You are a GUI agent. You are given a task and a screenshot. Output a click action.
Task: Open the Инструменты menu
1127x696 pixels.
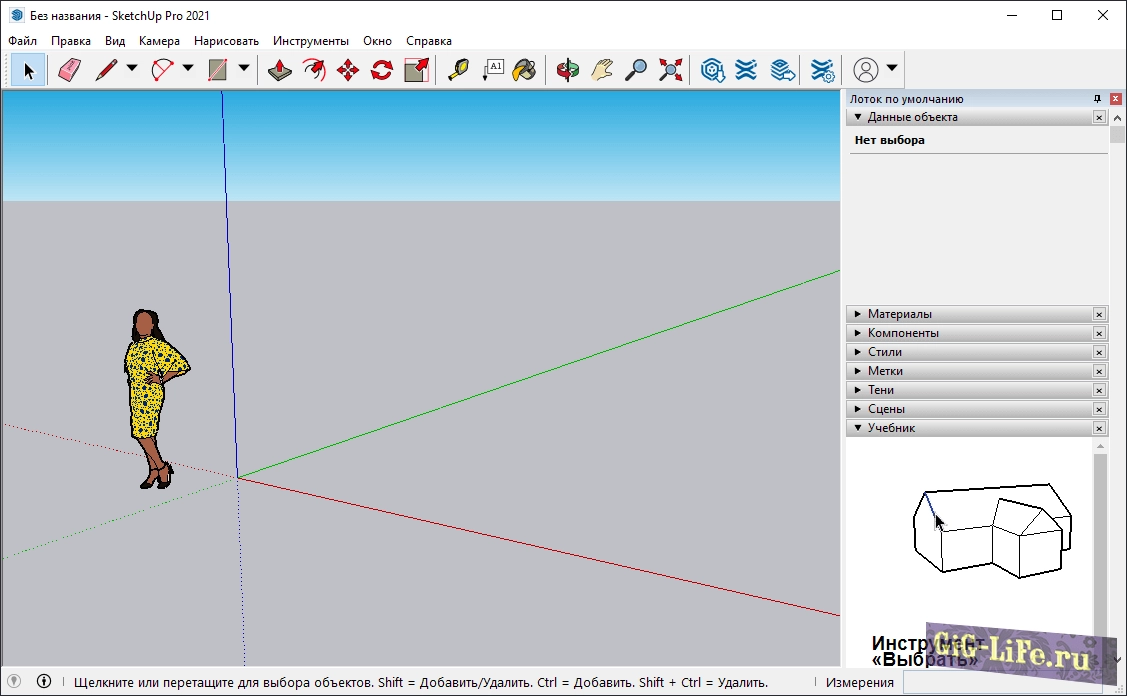[x=310, y=41]
